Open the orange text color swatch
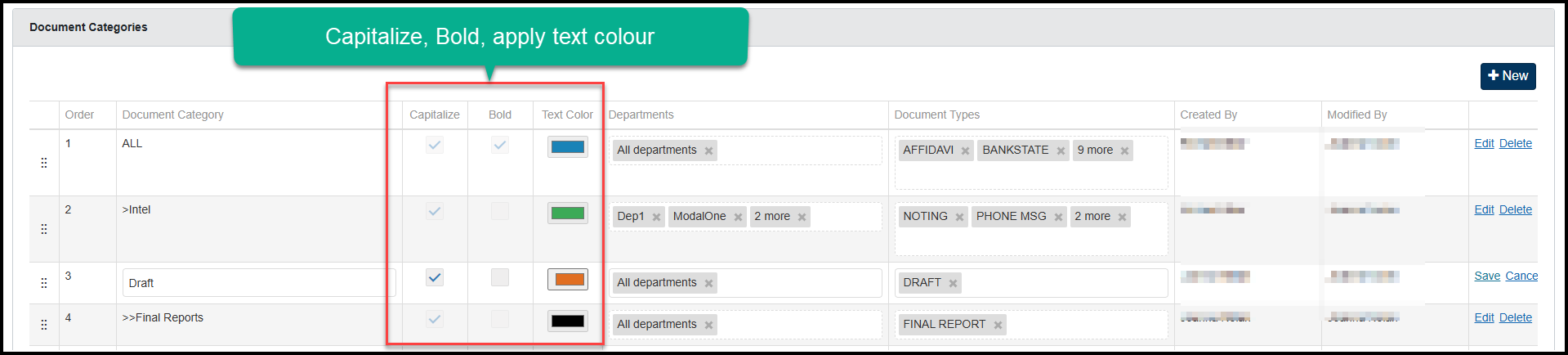1568x355 pixels. click(568, 279)
